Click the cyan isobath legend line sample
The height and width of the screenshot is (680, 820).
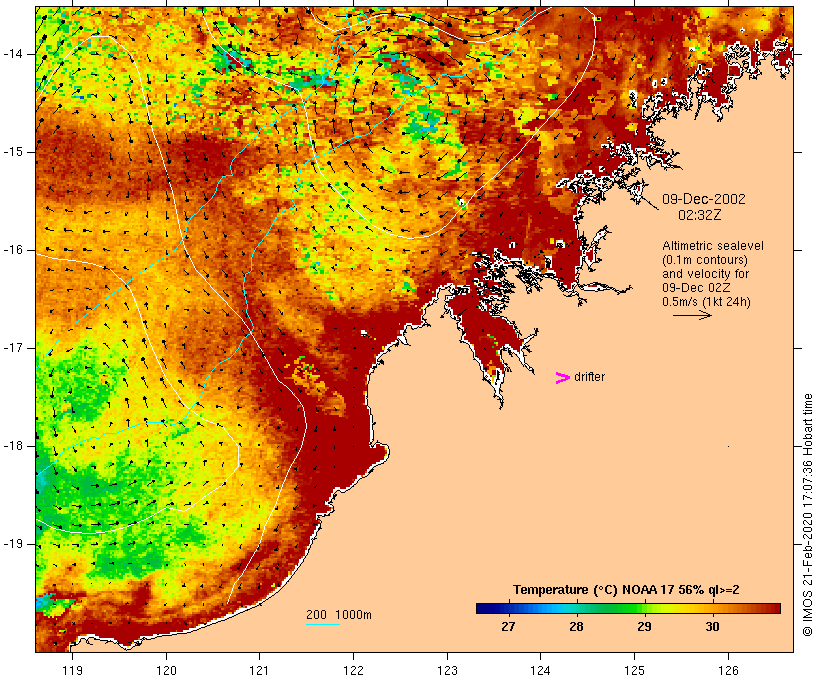coord(323,624)
